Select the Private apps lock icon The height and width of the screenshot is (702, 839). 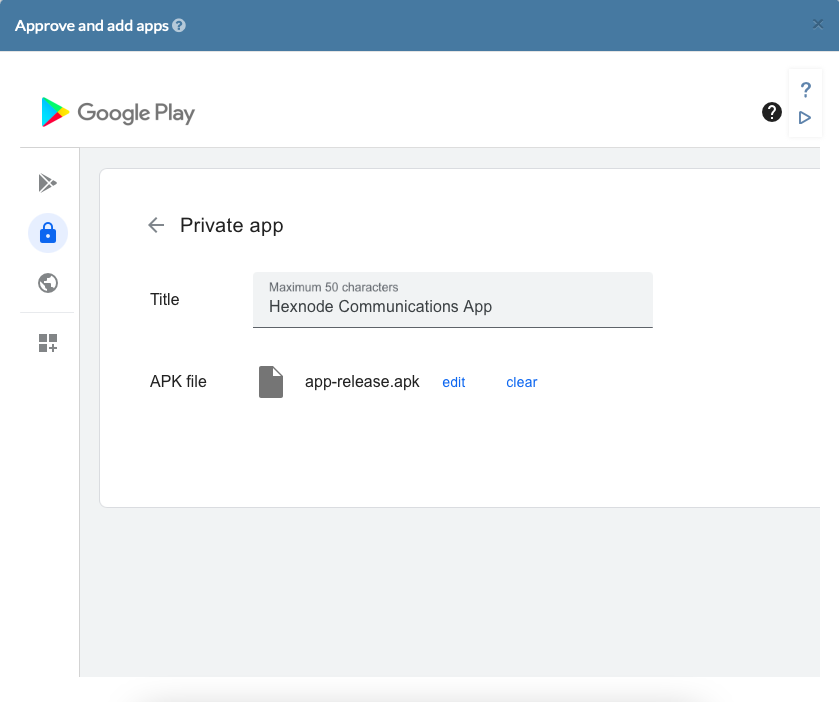[48, 233]
